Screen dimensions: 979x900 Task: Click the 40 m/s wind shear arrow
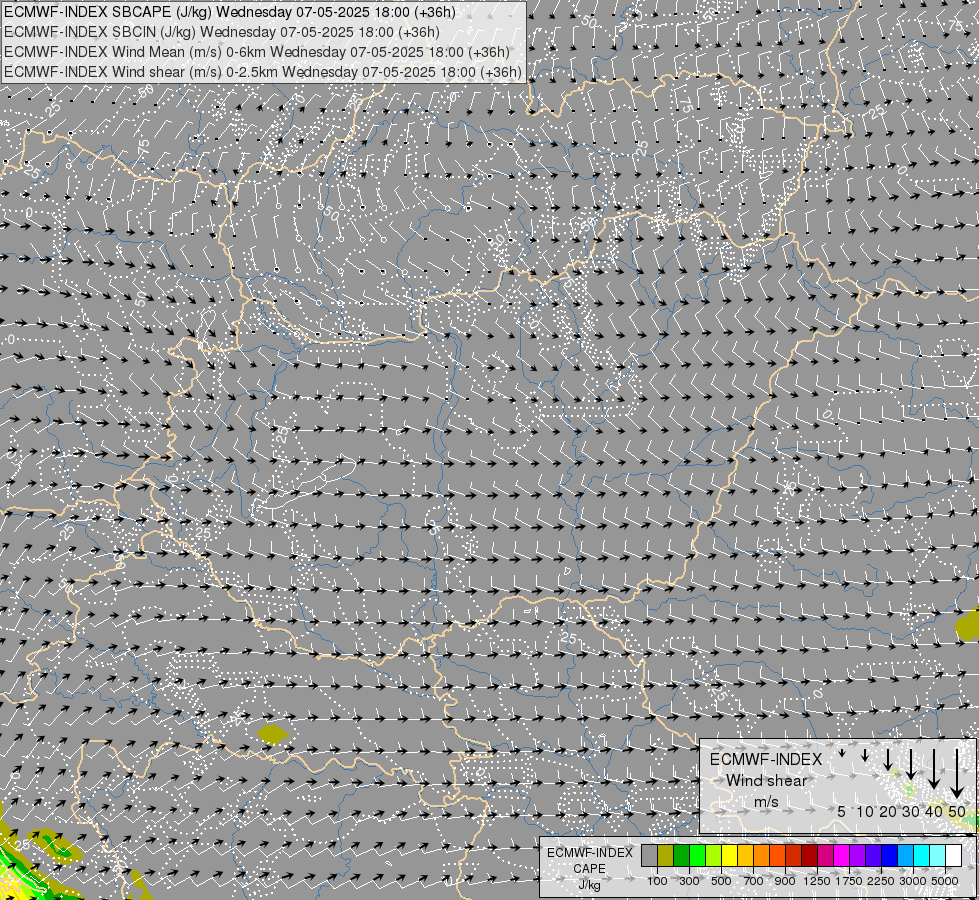click(934, 769)
